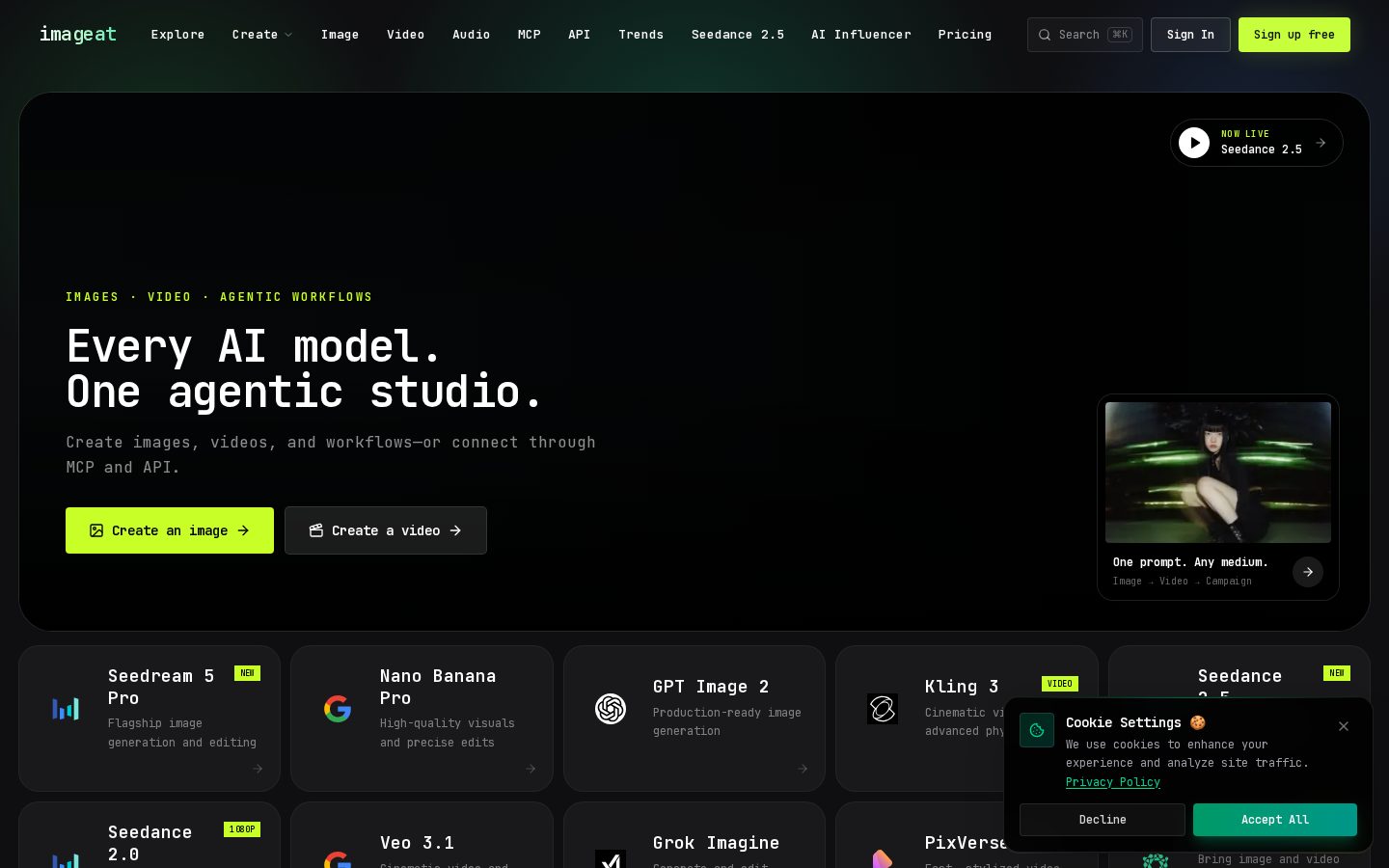Image resolution: width=1389 pixels, height=868 pixels.
Task: Open the Trends page
Action: coord(640,35)
